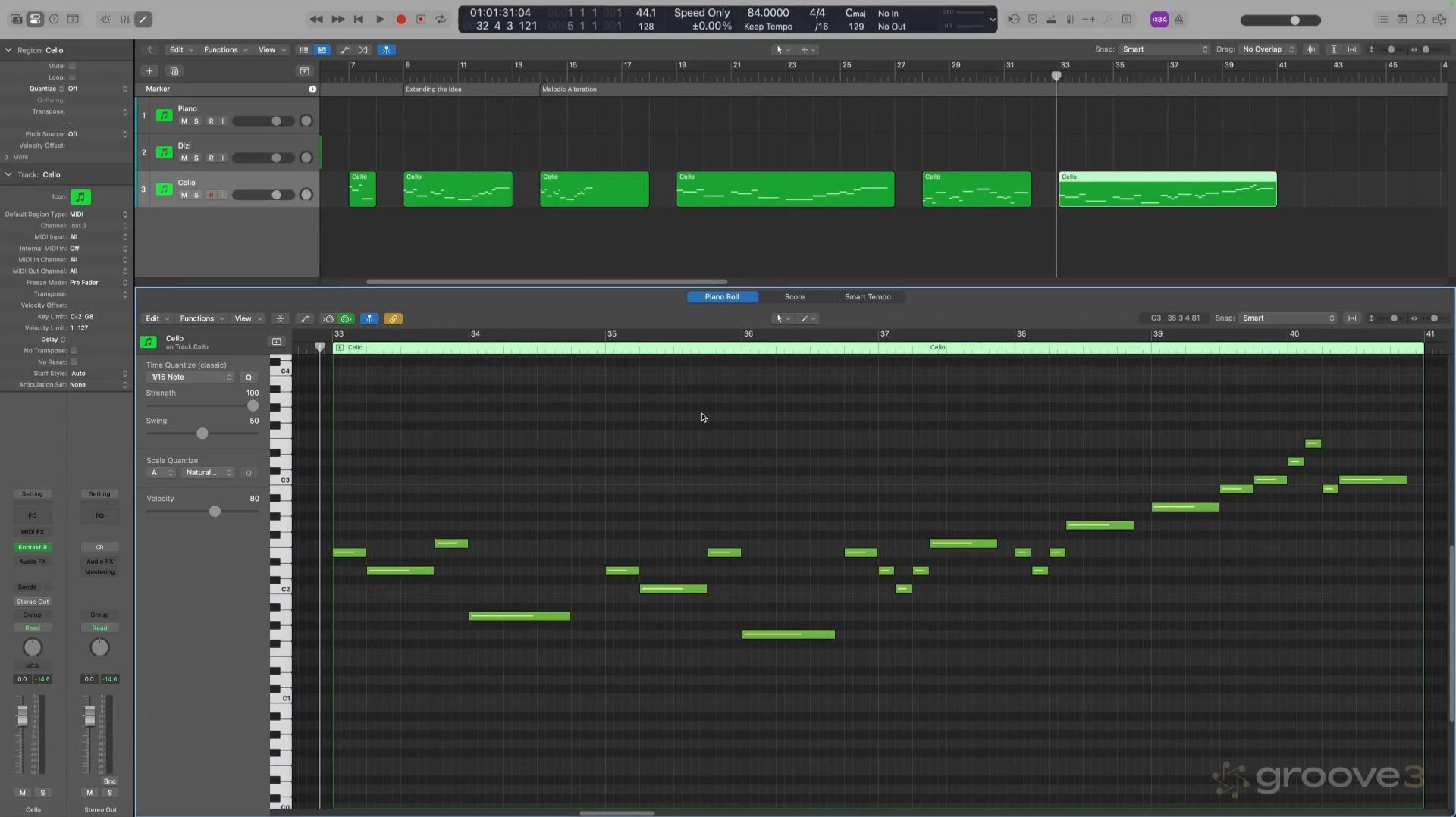This screenshot has height=817, width=1456.
Task: Adjust the Velocity slider handle
Action: click(215, 512)
